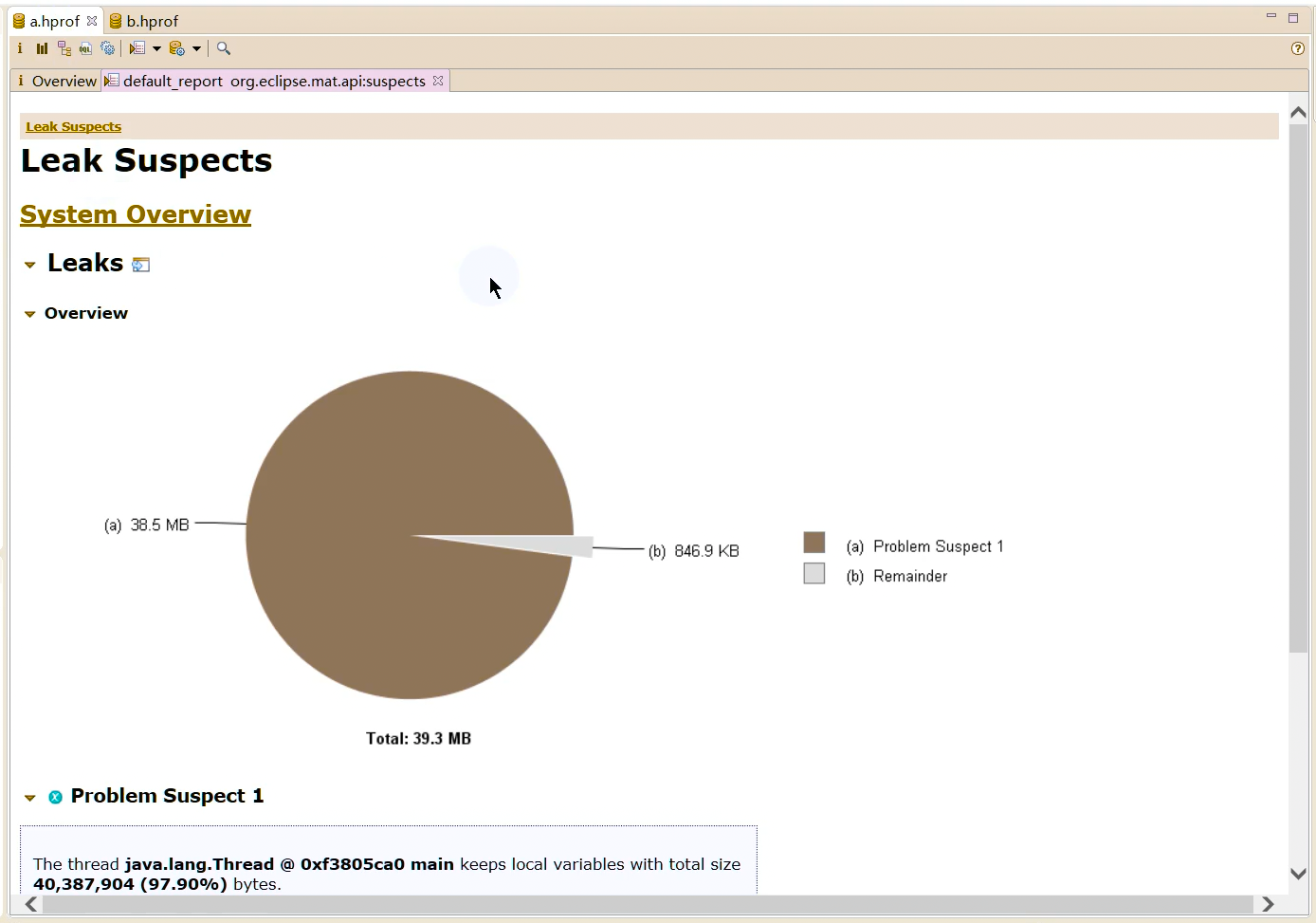Open the icon next to Leaks heading
Screen dimensions: 1316x923
(x=141, y=265)
